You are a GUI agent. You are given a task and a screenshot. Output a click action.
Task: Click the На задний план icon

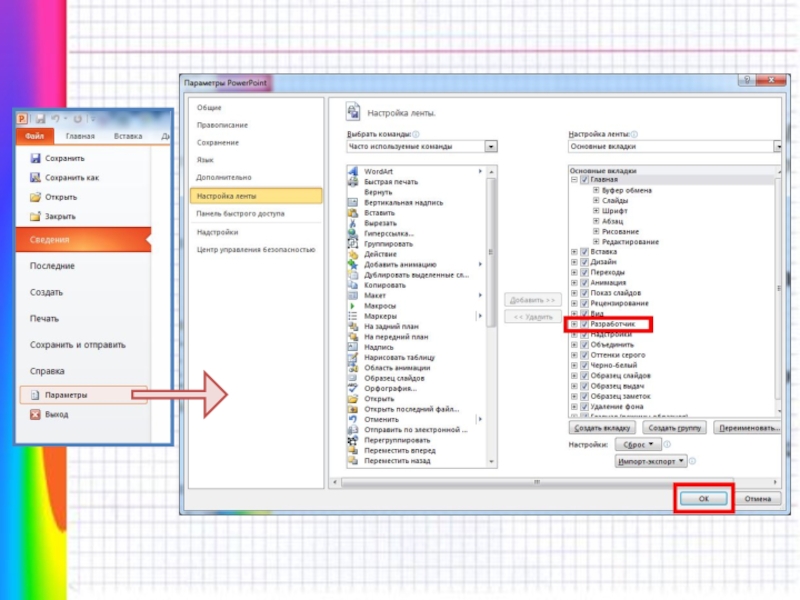tap(353, 326)
